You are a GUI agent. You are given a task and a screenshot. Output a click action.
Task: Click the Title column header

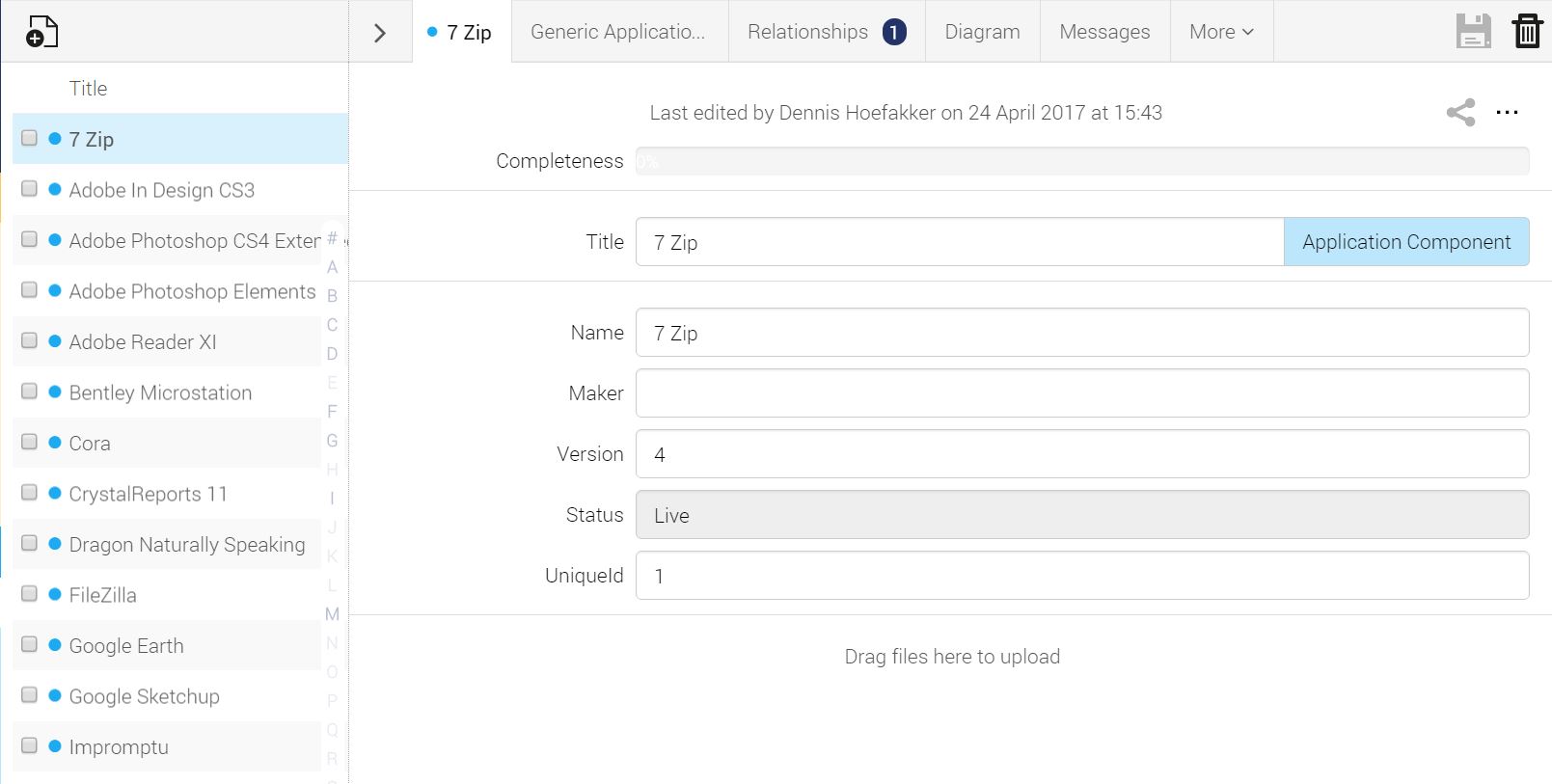coord(88,88)
